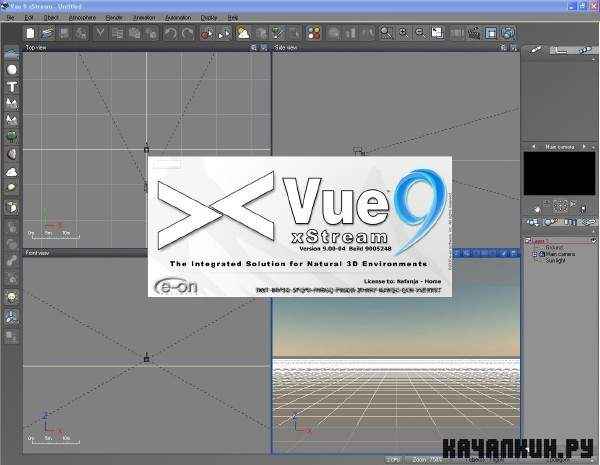Open a scene using the Load icon

pyautogui.click(x=47, y=33)
